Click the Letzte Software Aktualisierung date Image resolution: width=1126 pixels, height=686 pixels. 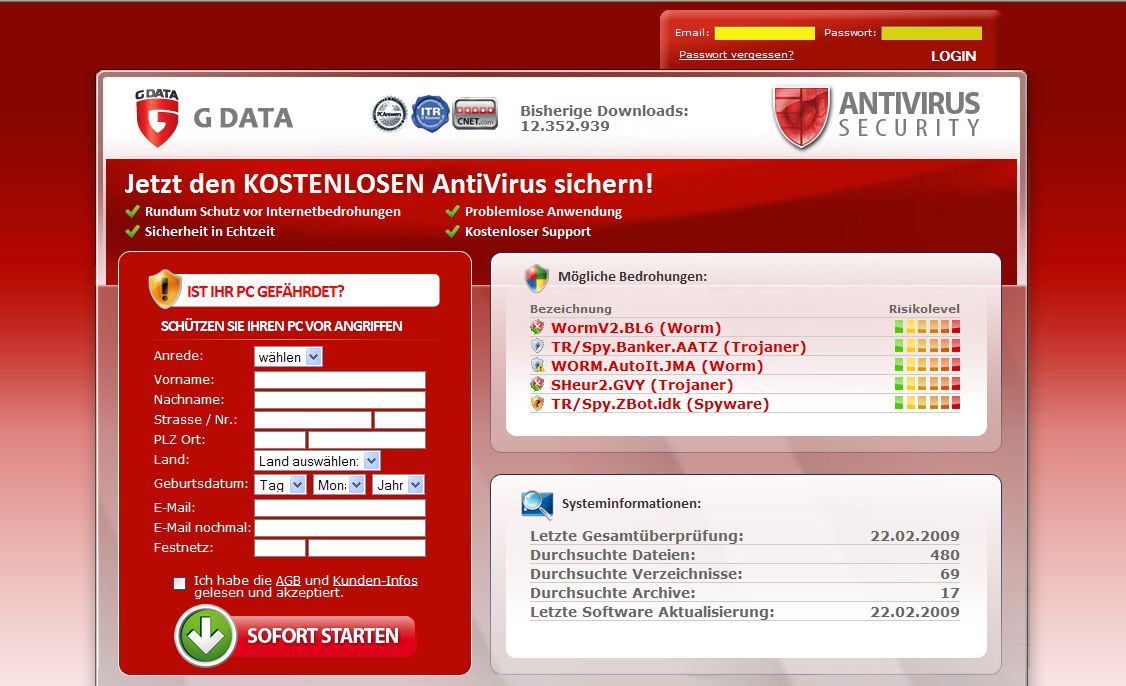(915, 612)
